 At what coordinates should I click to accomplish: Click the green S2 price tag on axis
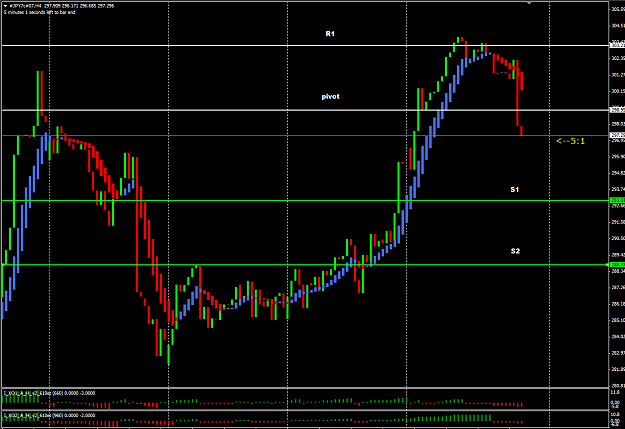617,265
